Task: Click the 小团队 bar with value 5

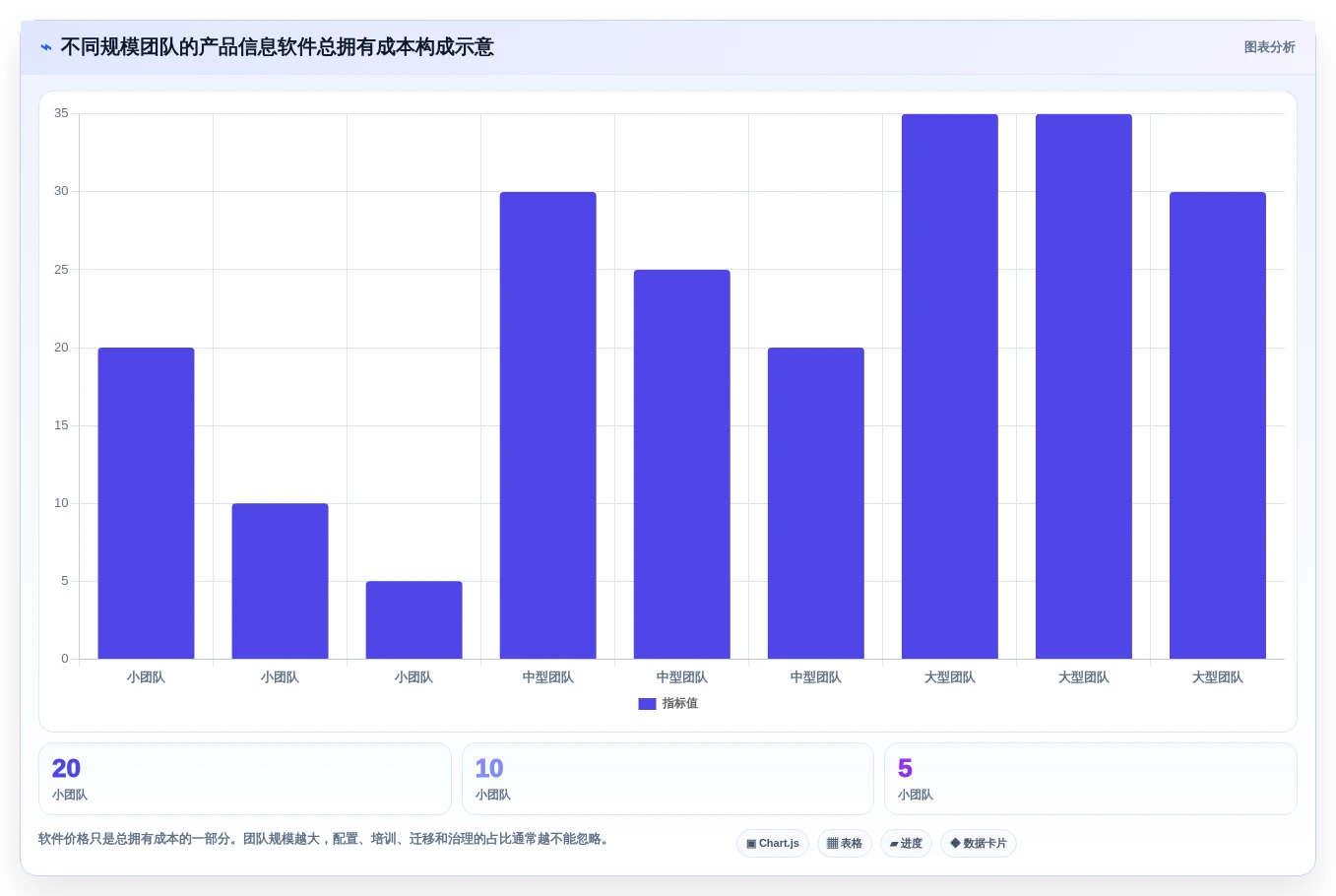Action: [414, 620]
